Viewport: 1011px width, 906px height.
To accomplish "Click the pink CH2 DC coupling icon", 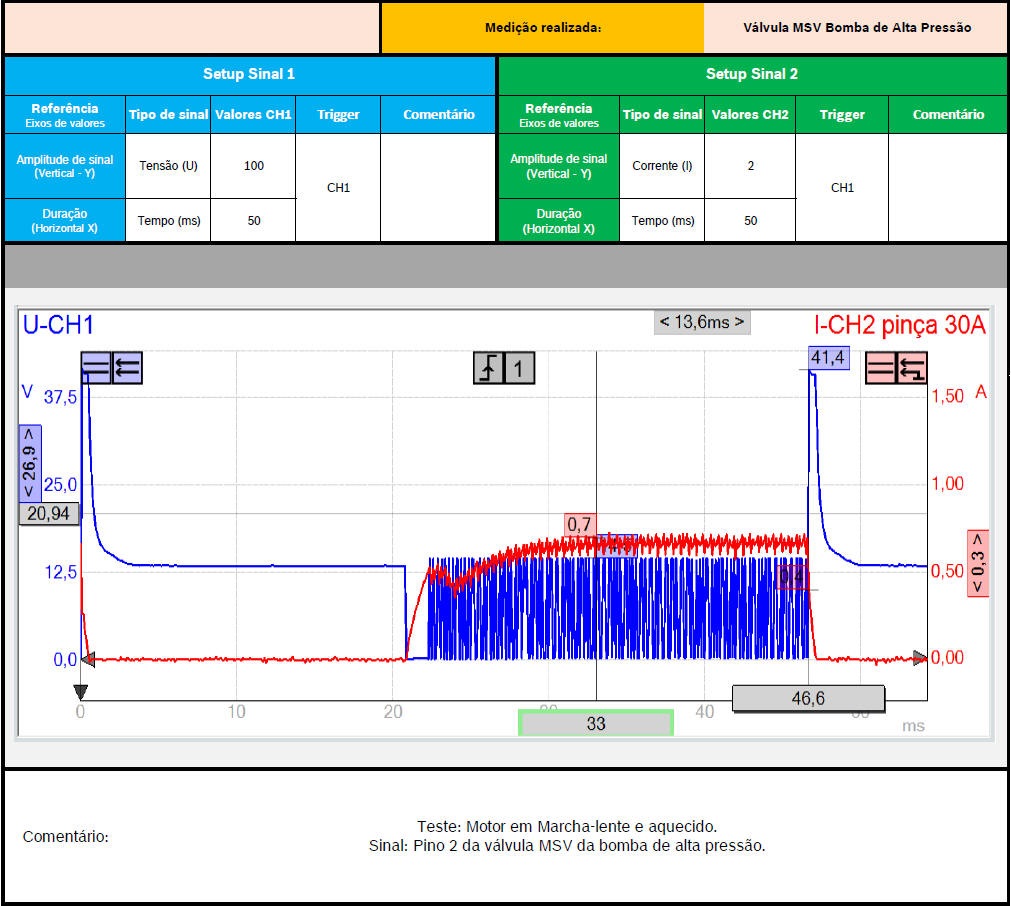I will 880,368.
